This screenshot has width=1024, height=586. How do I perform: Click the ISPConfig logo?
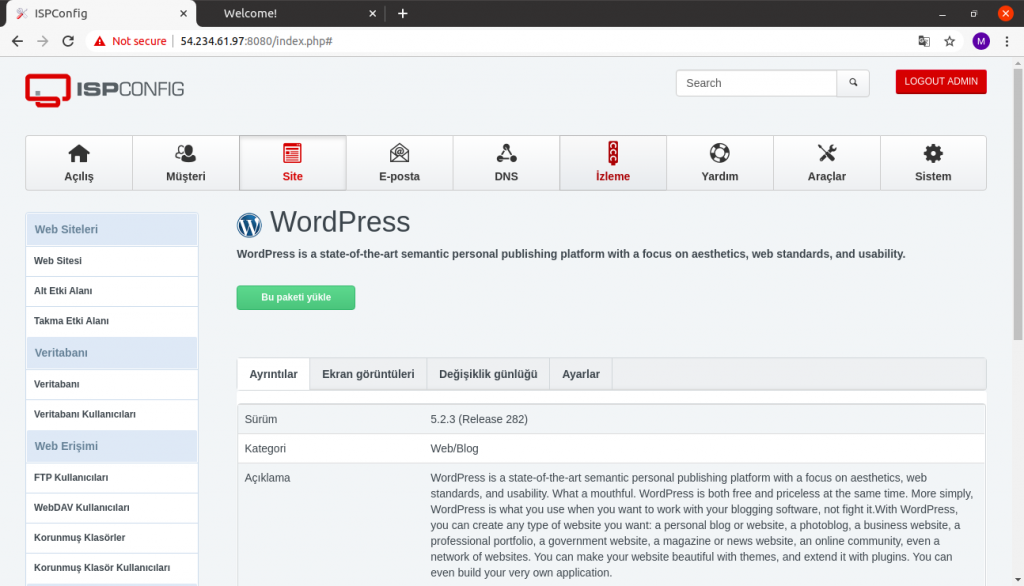(104, 90)
